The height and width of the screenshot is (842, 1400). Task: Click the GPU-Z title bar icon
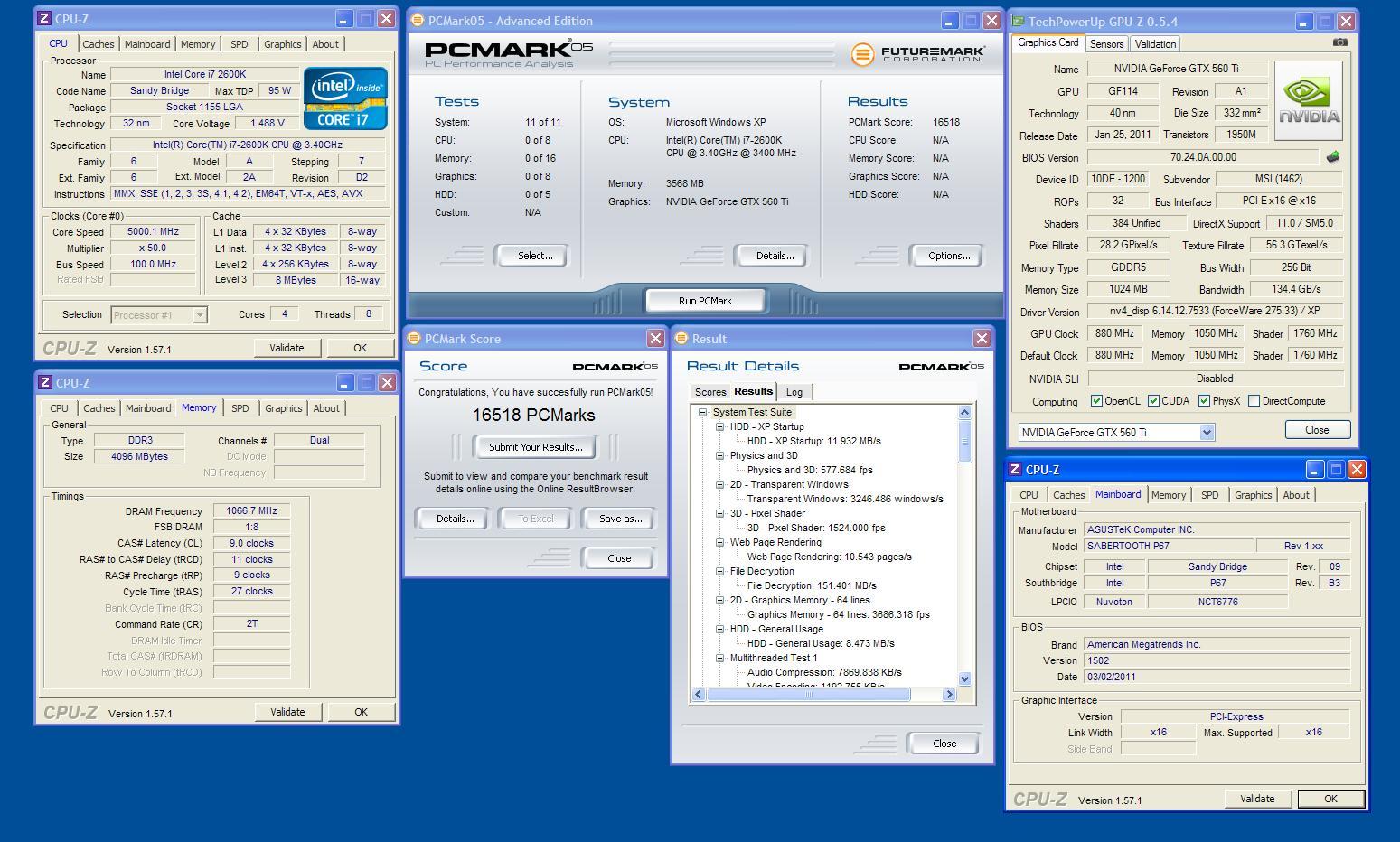(1019, 22)
